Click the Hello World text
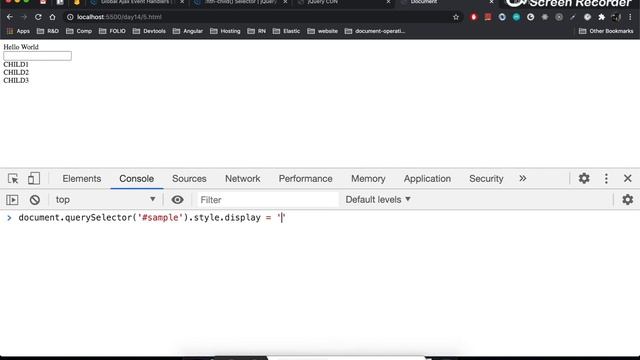 coord(21,47)
